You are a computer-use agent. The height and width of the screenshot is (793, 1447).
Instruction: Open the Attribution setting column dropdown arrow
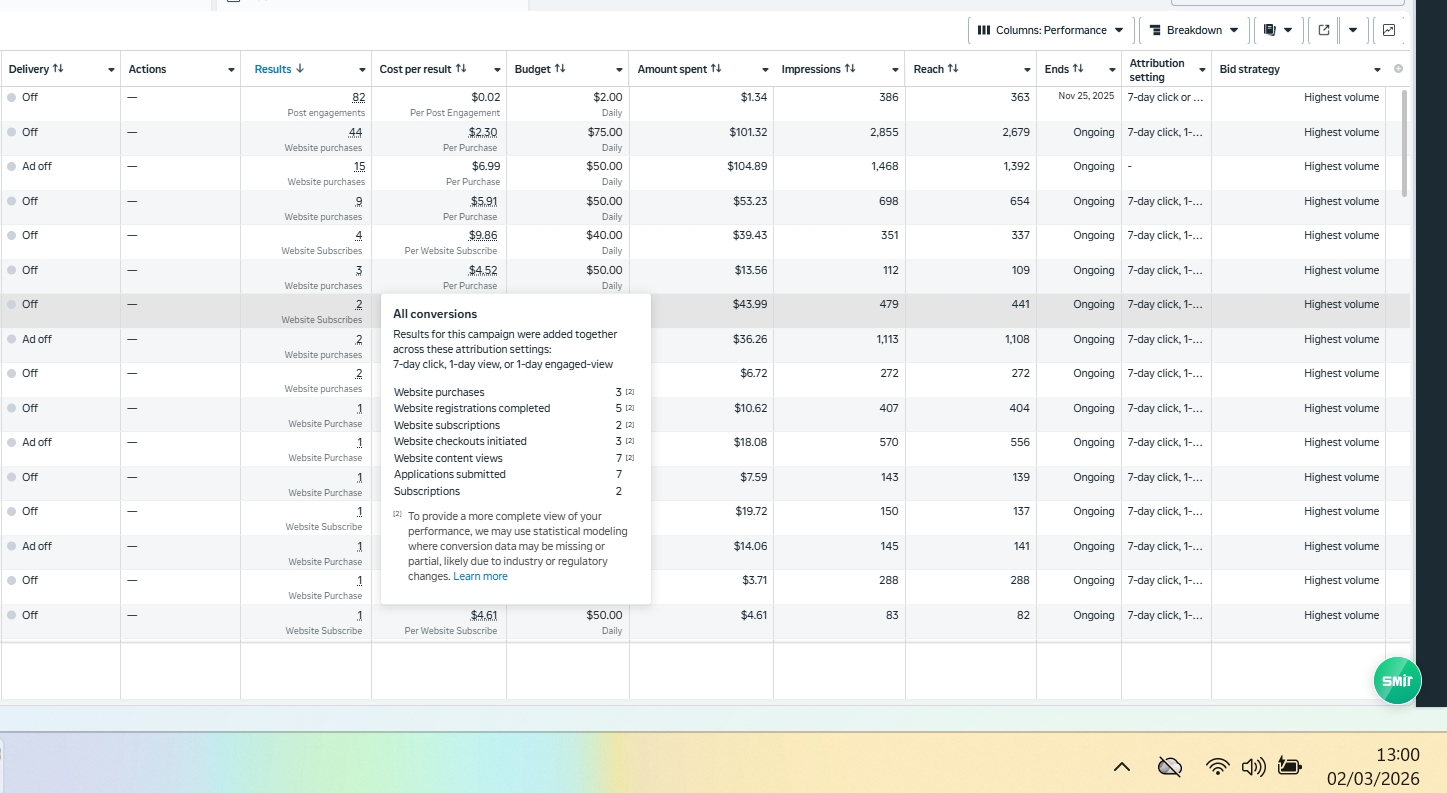pos(1202,70)
